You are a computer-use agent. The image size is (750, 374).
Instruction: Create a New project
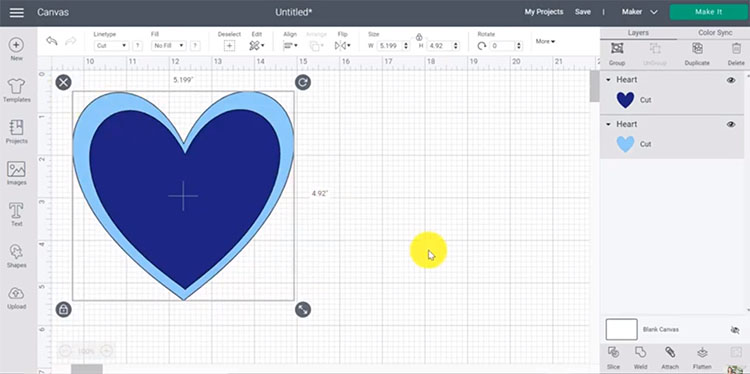pos(16,49)
